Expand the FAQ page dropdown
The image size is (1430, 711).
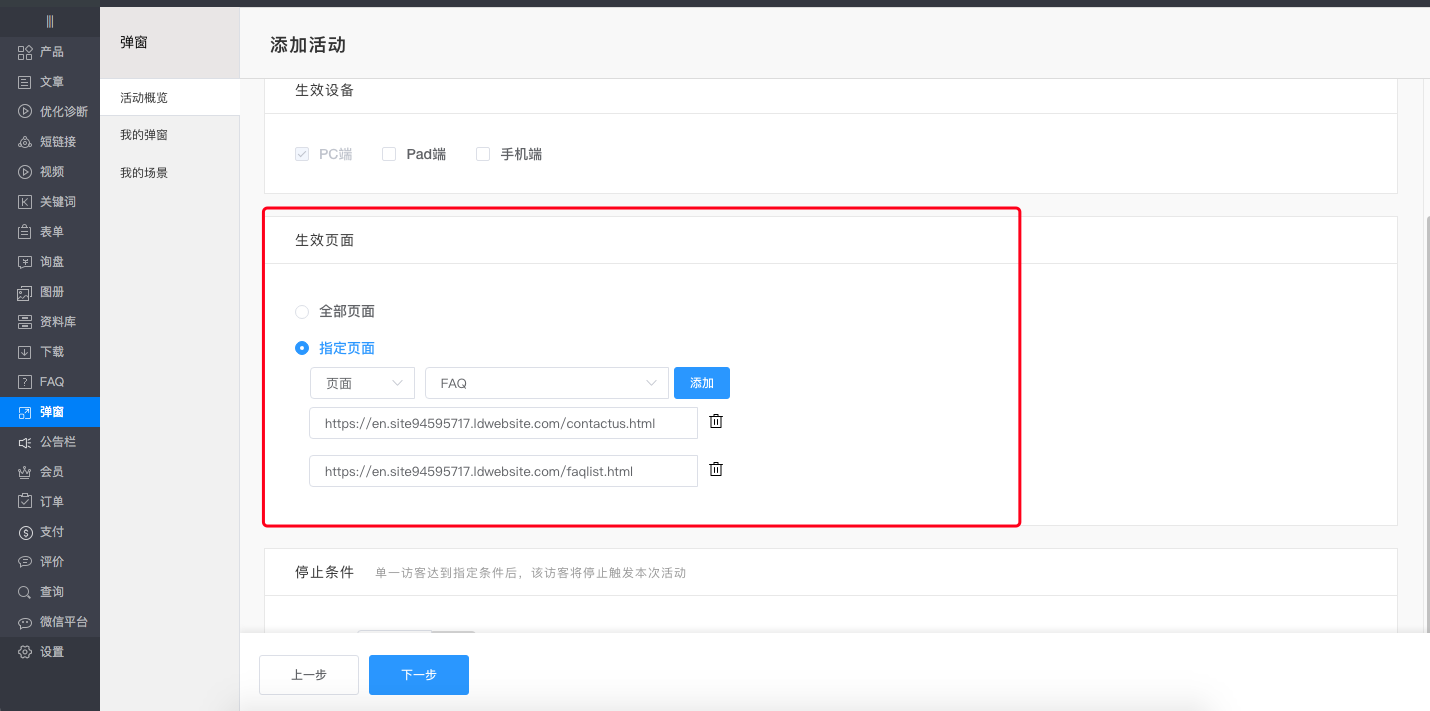[546, 383]
